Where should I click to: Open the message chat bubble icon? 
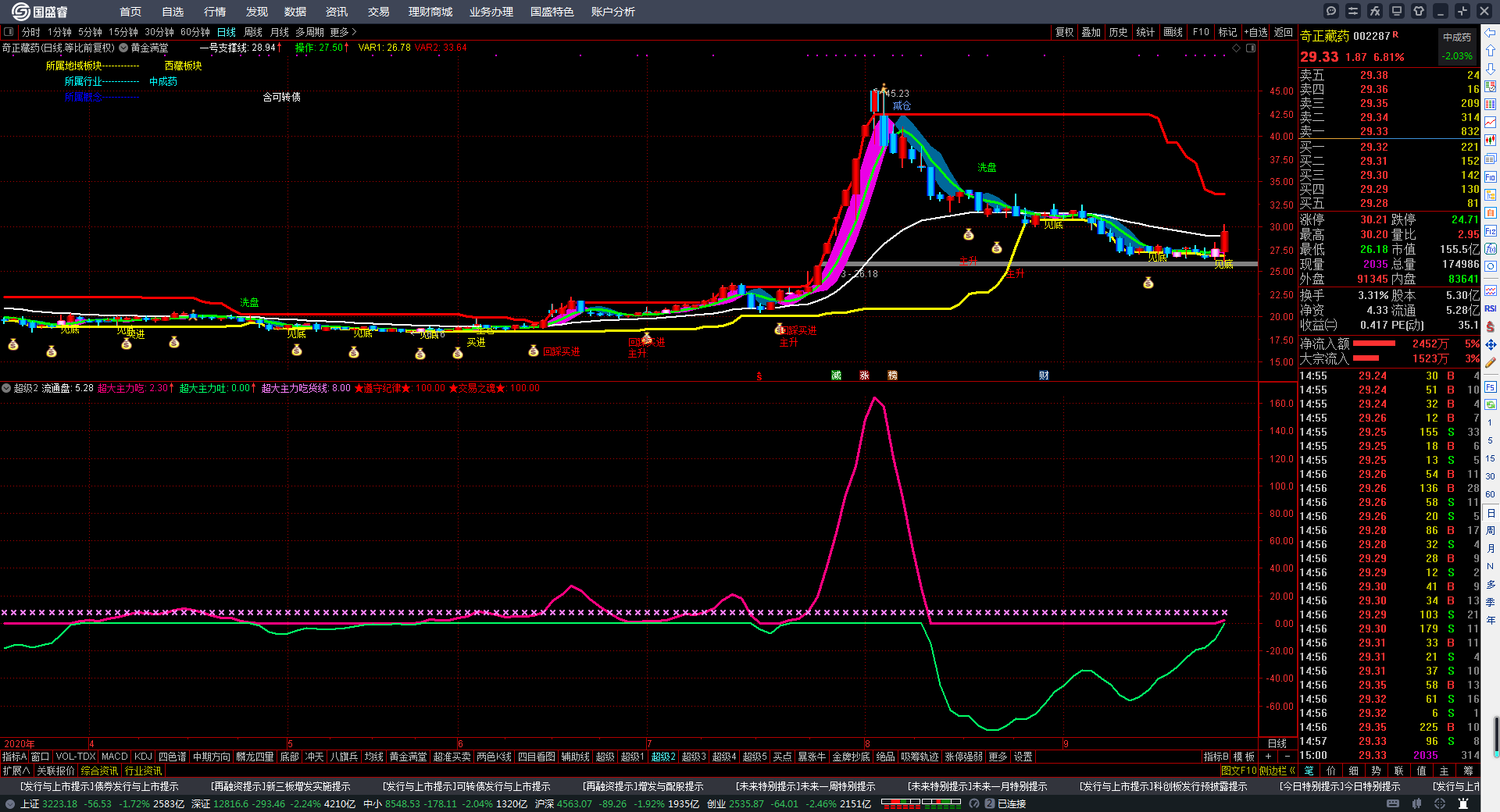[x=1331, y=11]
